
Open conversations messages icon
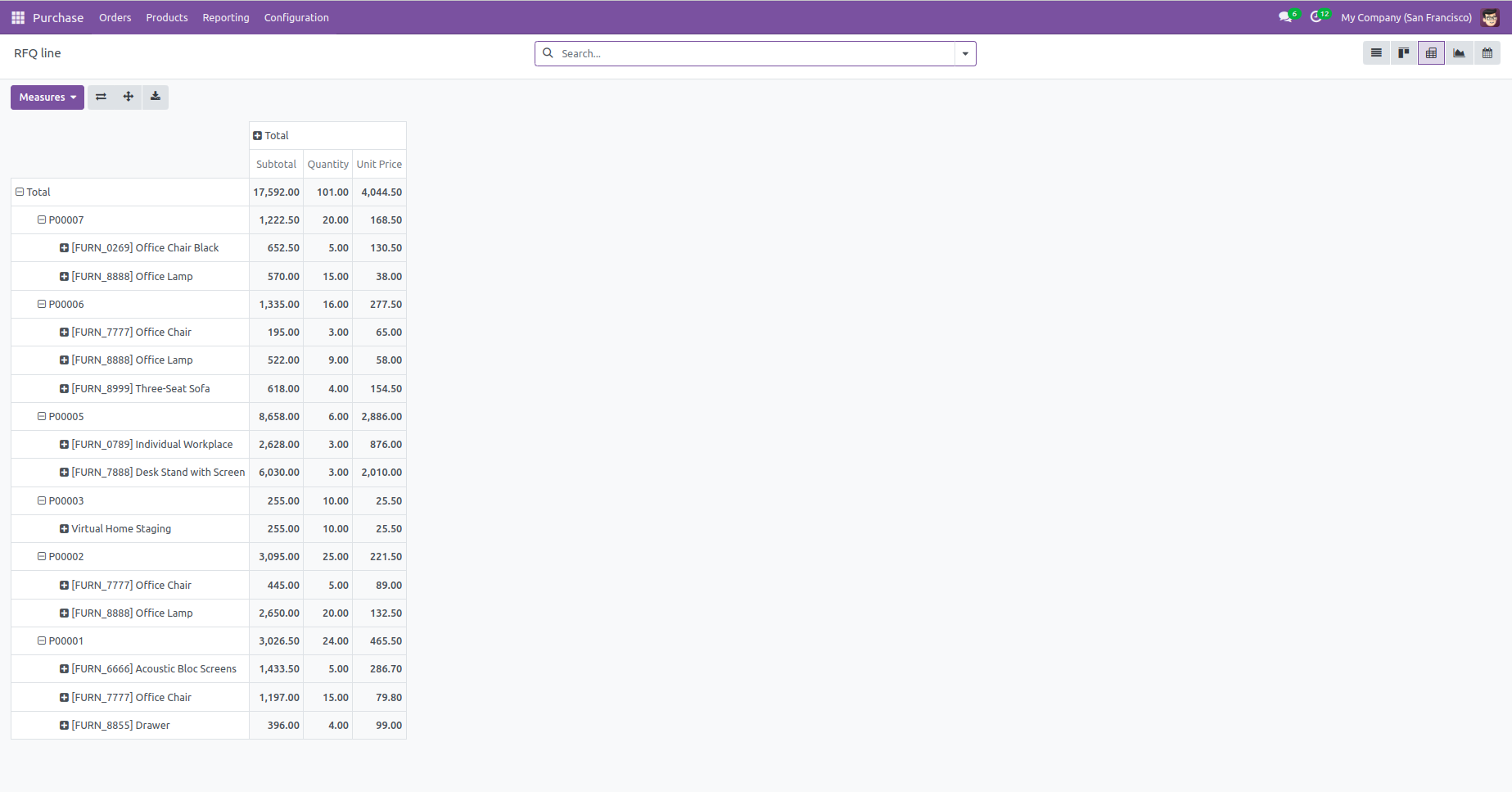coord(1286,17)
